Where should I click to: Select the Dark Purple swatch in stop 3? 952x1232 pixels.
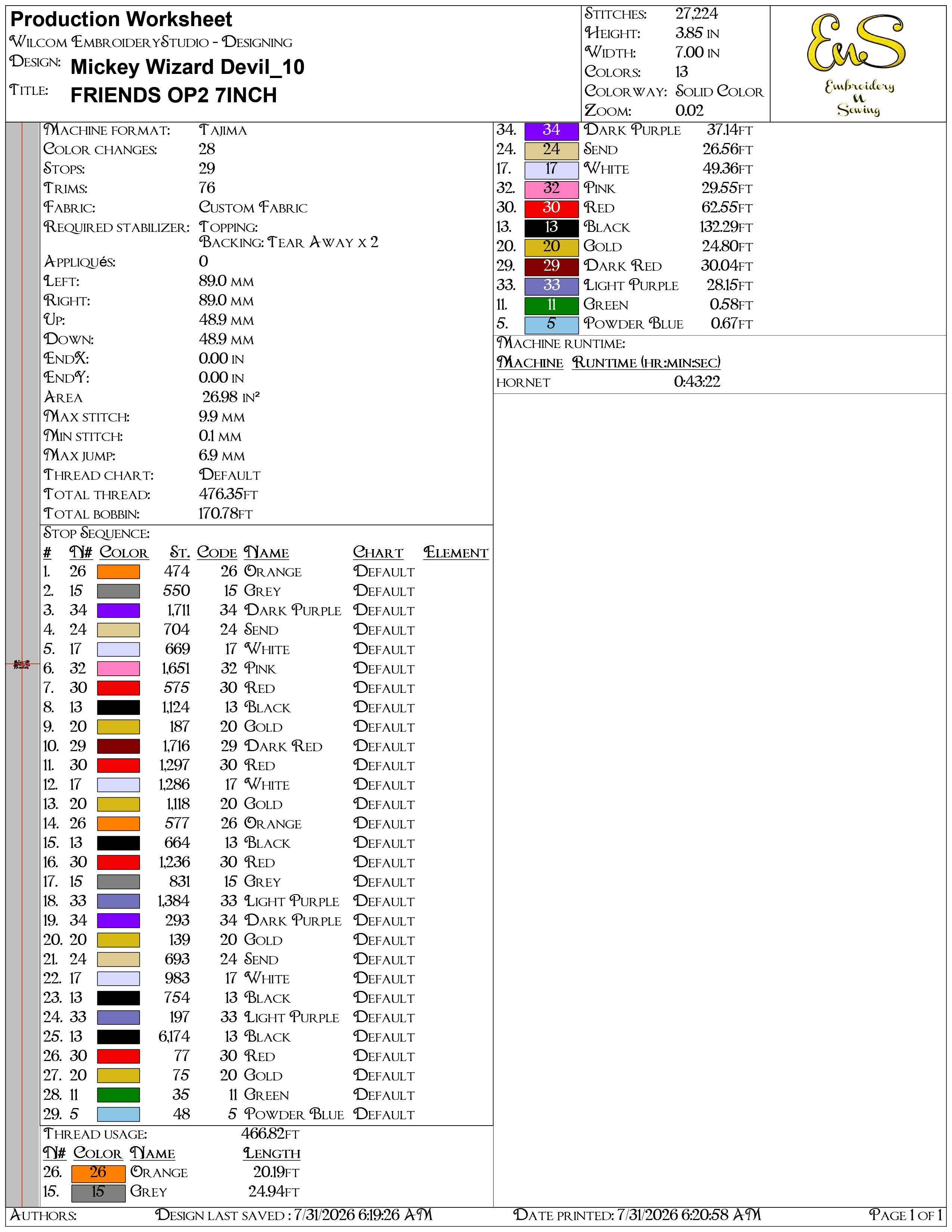118,610
